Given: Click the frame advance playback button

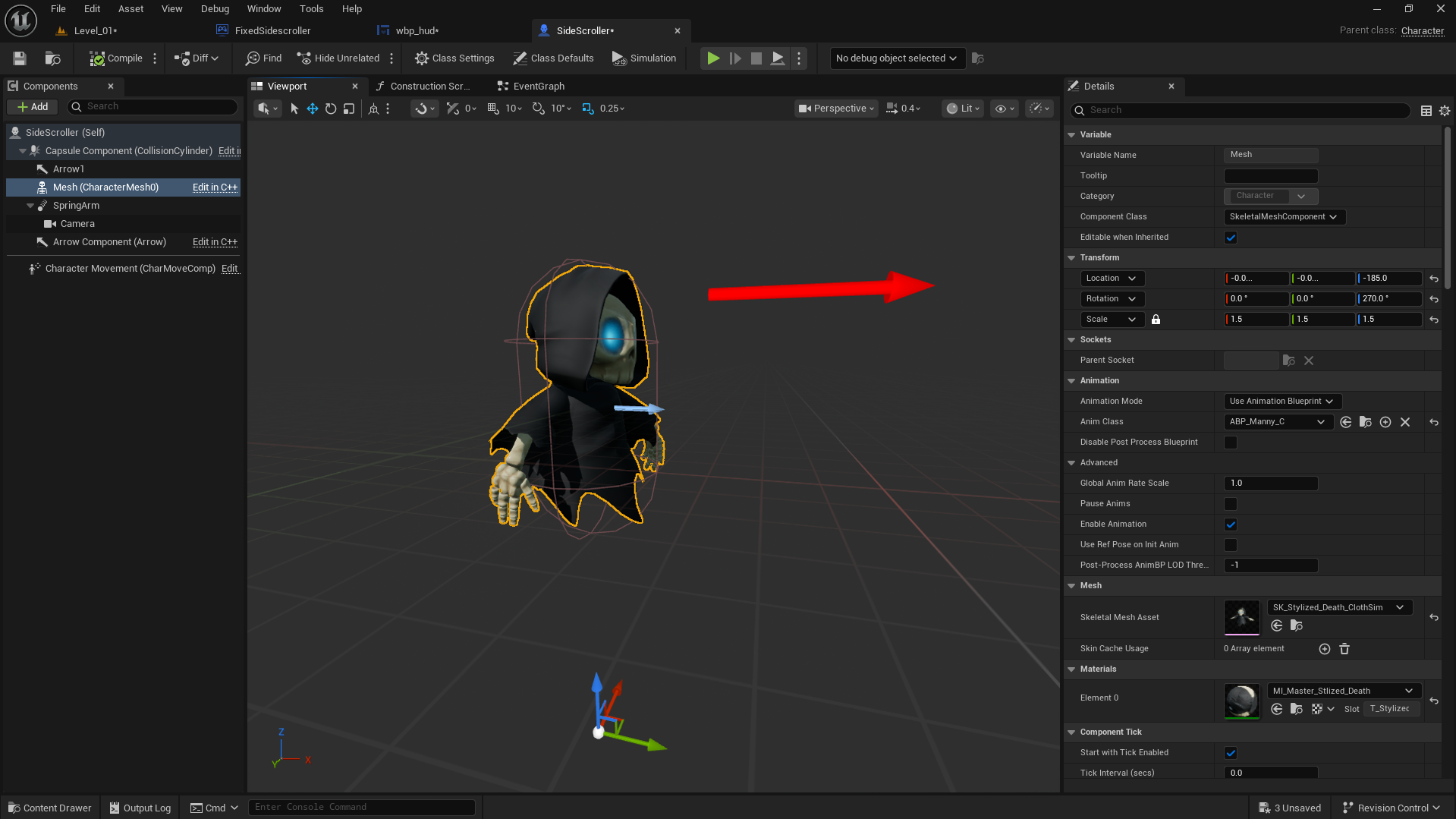Looking at the screenshot, I should (x=735, y=58).
